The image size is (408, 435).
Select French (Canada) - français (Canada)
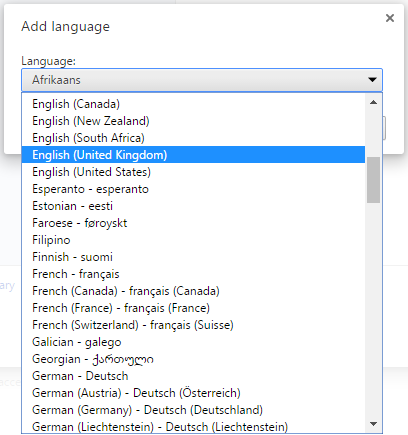coord(193,291)
